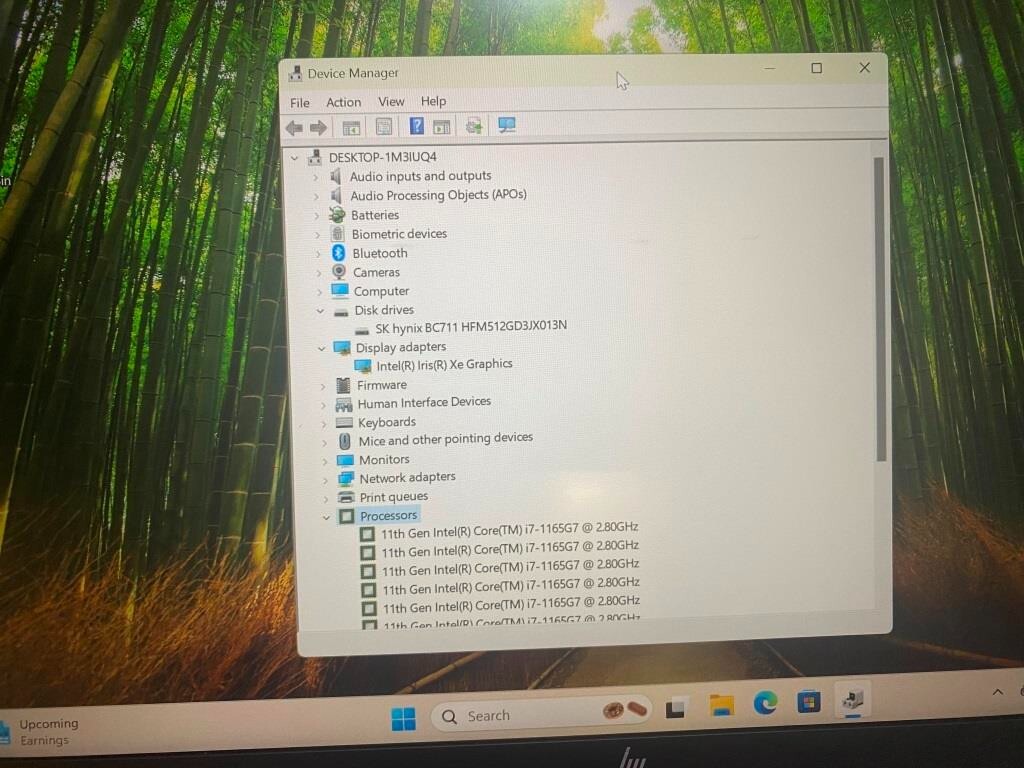Select the Keyboards category icon
This screenshot has height=768, width=1024.
click(344, 423)
